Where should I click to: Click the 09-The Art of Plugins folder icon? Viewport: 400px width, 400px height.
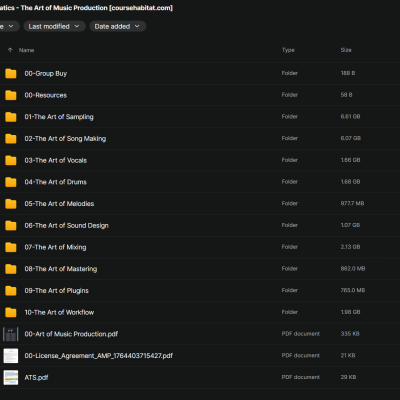(x=11, y=291)
